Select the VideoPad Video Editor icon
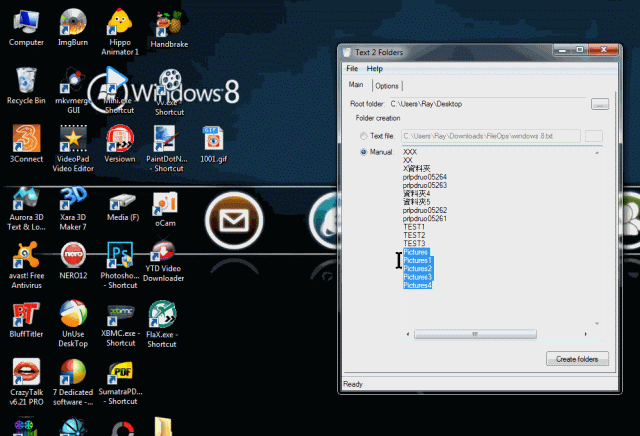Image resolution: width=640 pixels, height=436 pixels. pyautogui.click(x=73, y=149)
